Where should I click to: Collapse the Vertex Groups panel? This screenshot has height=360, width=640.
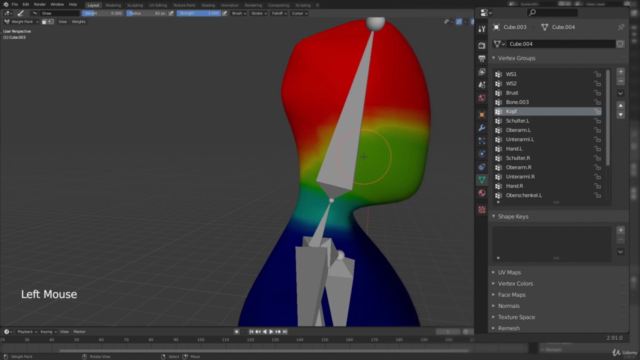493,58
